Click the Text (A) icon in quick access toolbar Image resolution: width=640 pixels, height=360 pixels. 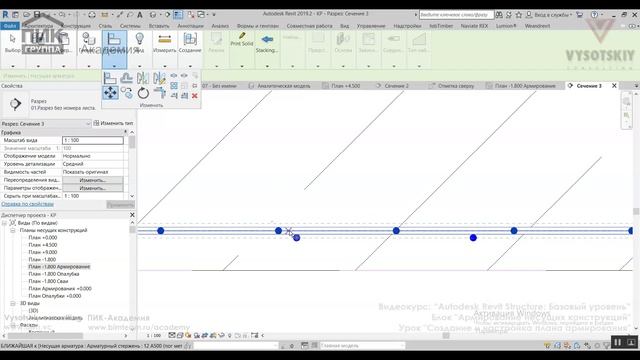point(140,15)
